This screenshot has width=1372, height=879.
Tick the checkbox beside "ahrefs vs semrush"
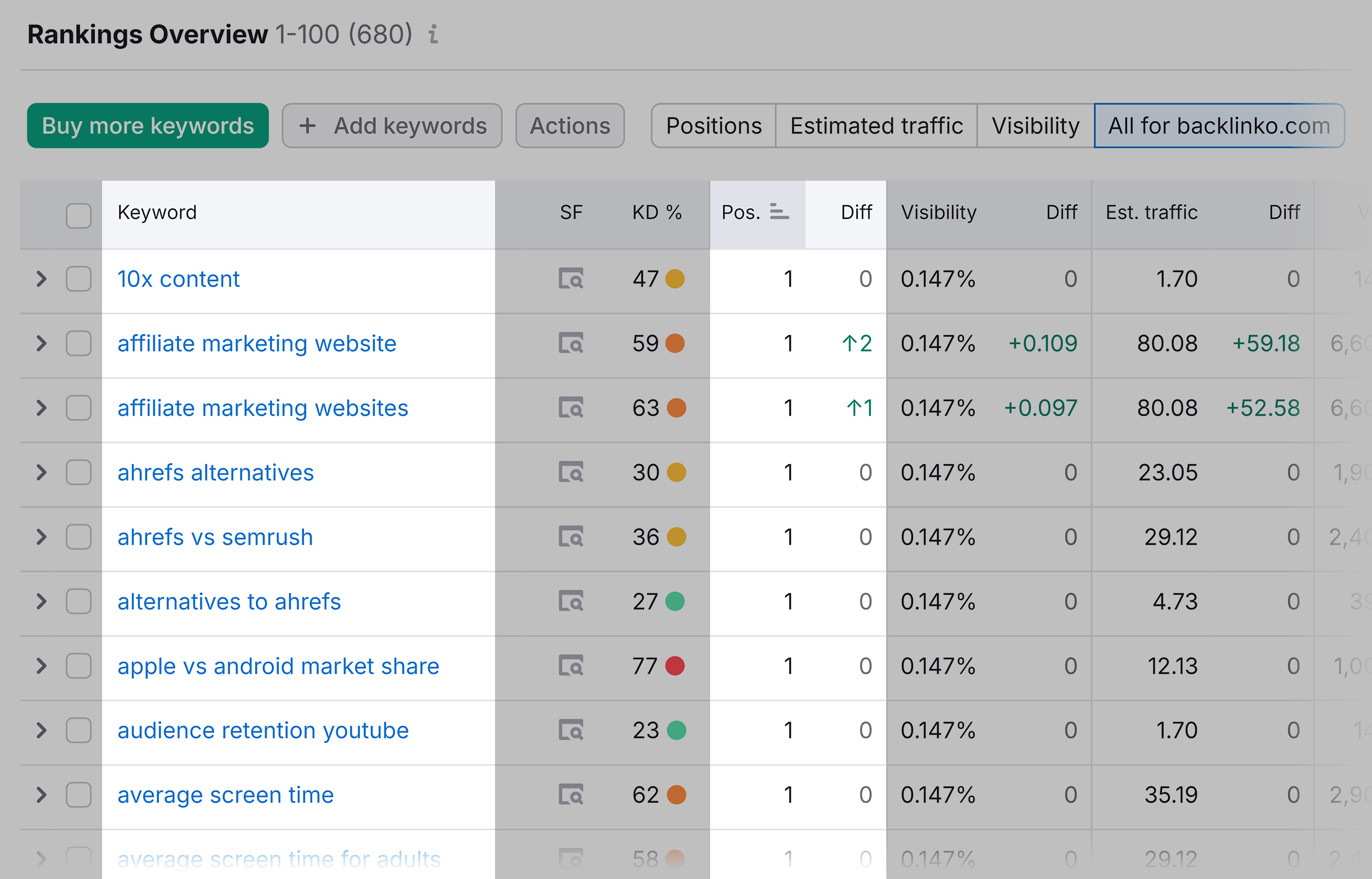pyautogui.click(x=78, y=536)
